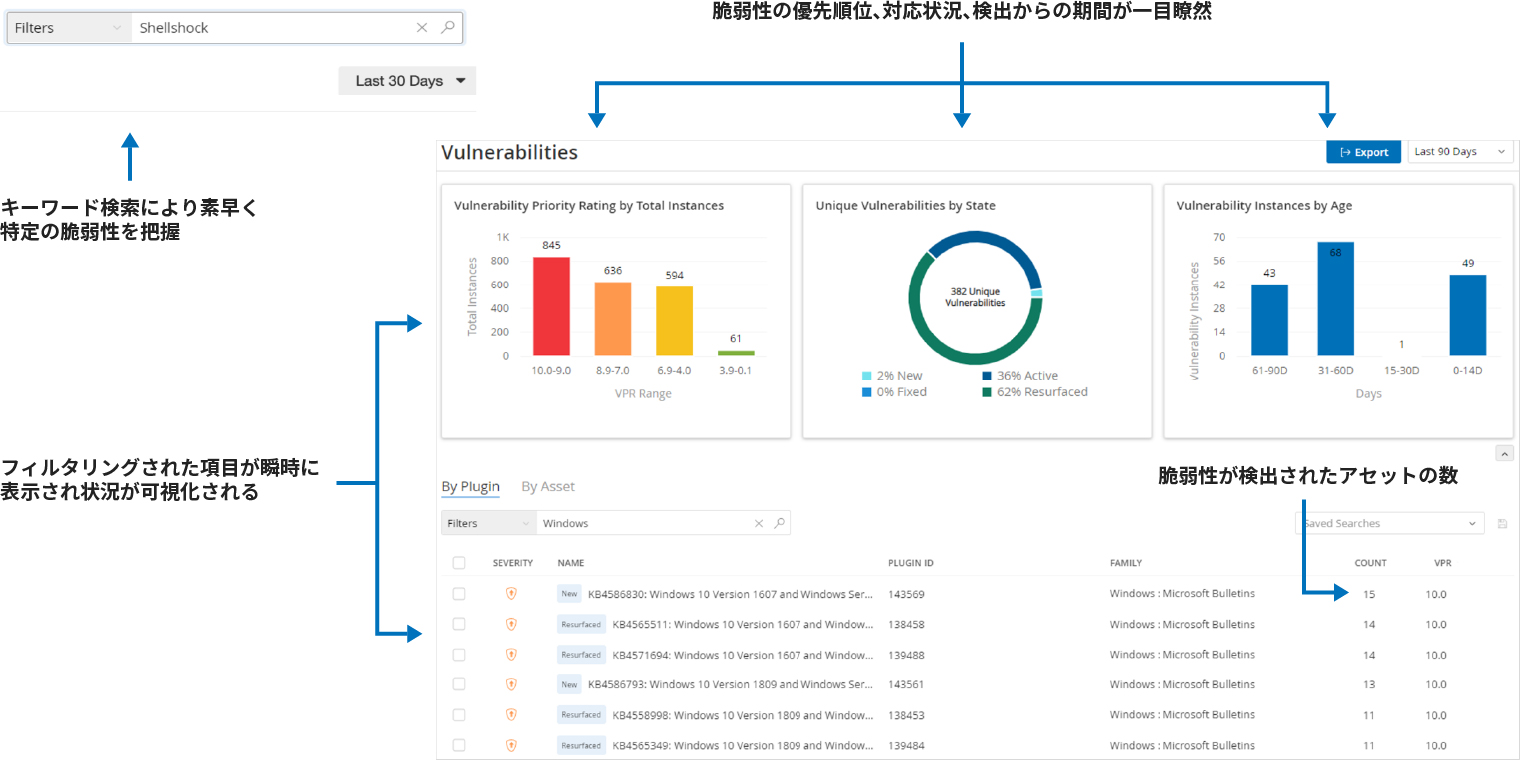Open the Last 90 Days dropdown
The height and width of the screenshot is (760, 1520).
1460,152
